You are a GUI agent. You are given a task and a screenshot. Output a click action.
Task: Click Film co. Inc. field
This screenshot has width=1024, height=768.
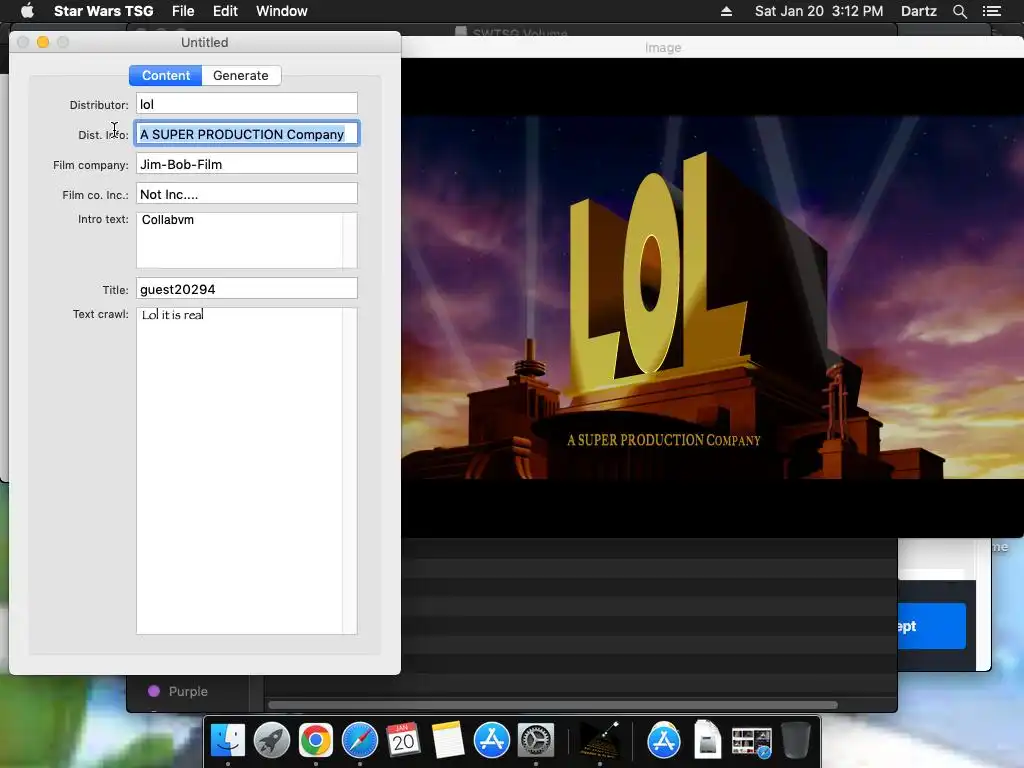click(x=247, y=193)
